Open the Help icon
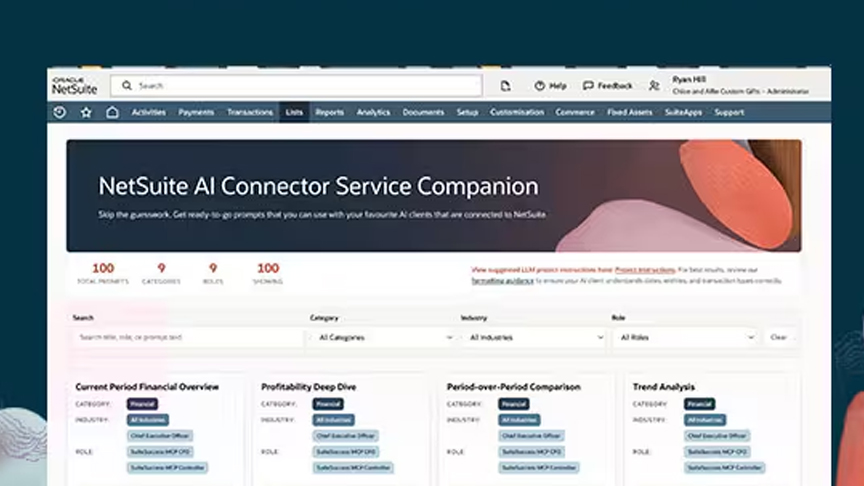This screenshot has height=486, width=864. [539, 86]
